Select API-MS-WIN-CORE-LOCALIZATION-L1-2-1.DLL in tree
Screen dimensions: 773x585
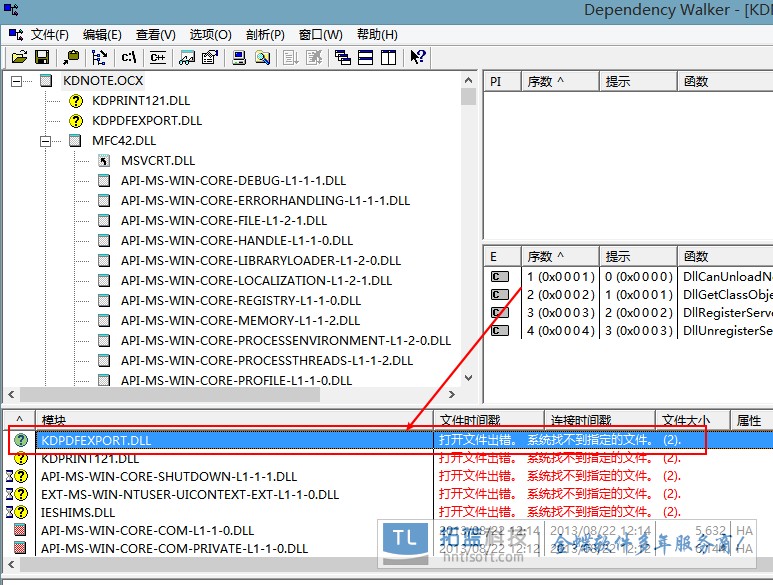pos(256,281)
